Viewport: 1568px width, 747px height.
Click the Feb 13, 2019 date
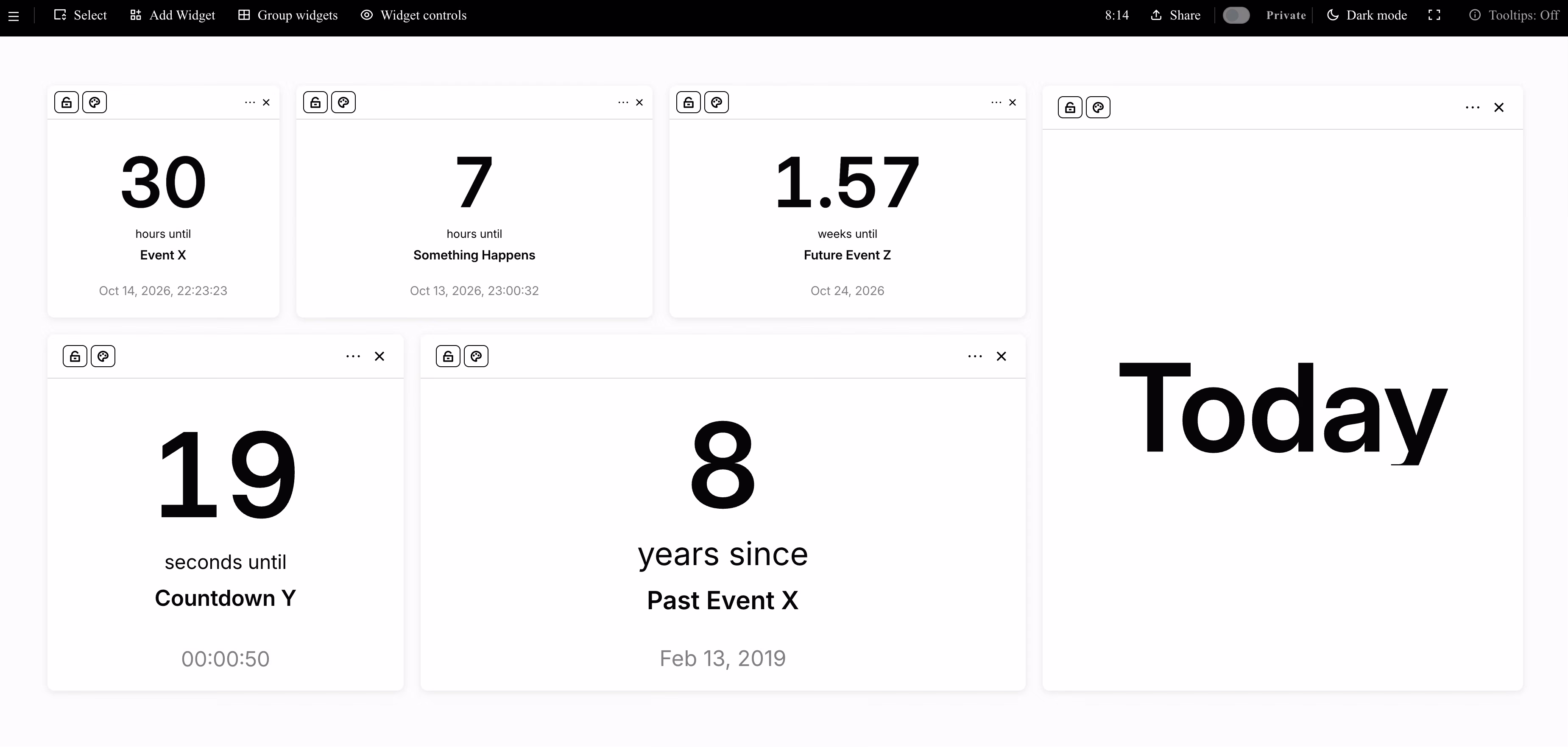coord(723,658)
